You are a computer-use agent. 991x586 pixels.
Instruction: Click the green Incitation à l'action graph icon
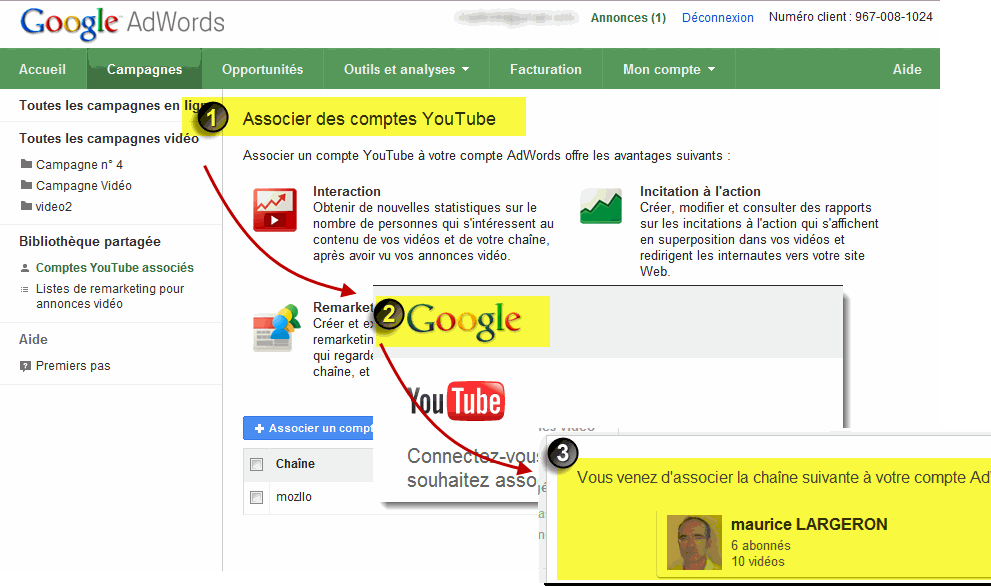(x=600, y=206)
